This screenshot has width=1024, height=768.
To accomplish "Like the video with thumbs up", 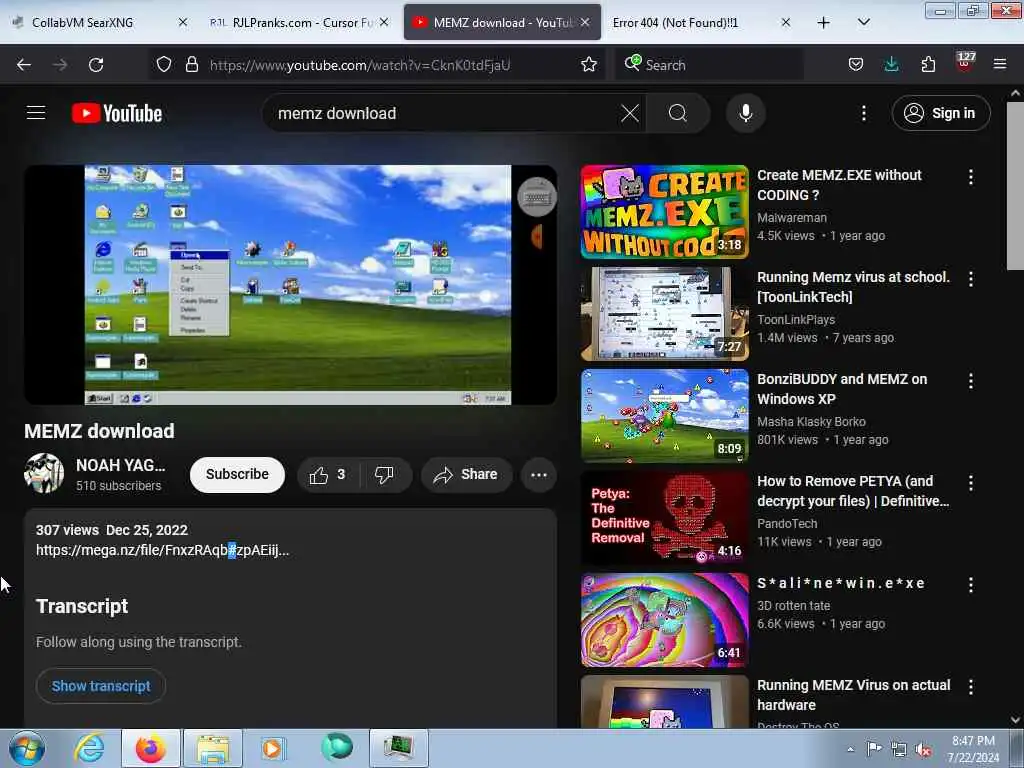I will 328,475.
